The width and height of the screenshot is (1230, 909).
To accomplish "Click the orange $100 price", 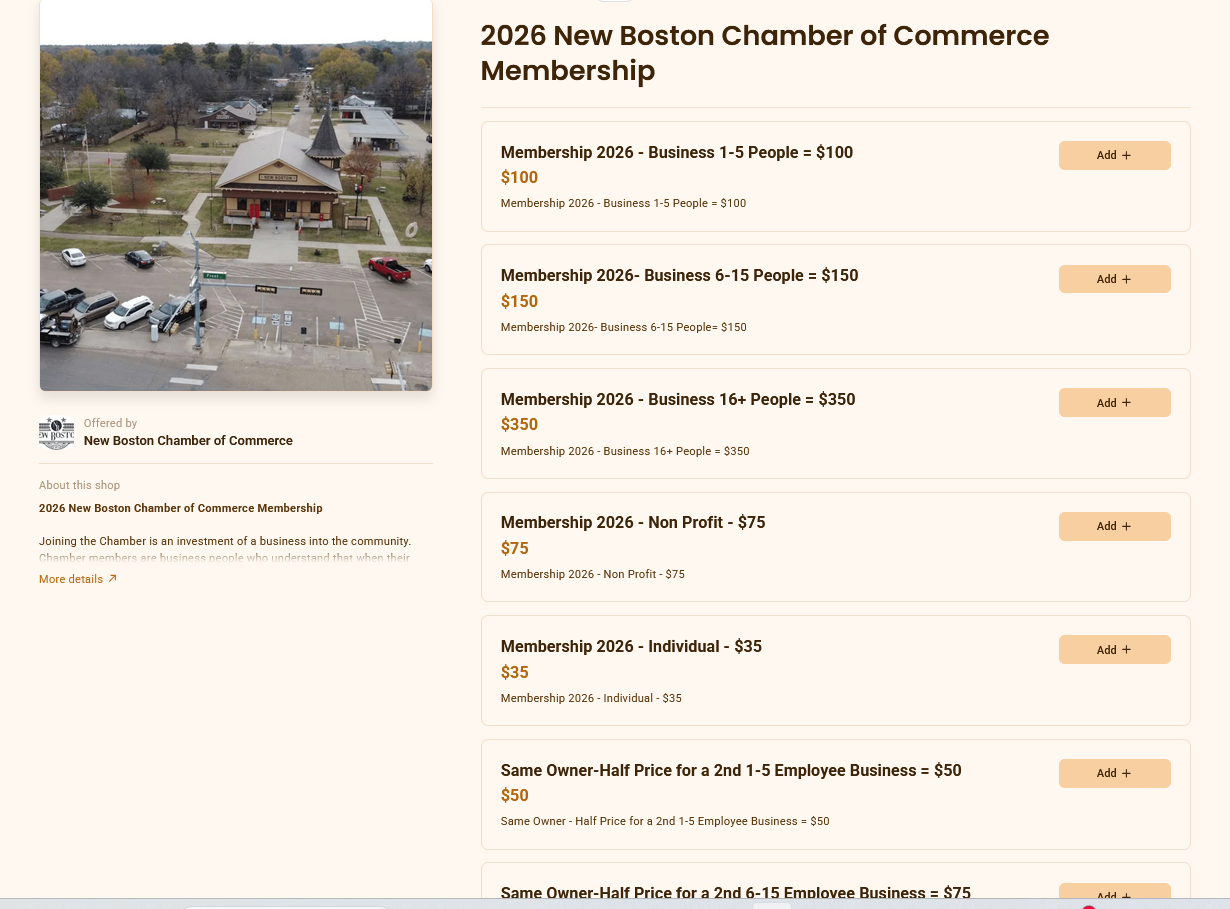I will 519,177.
